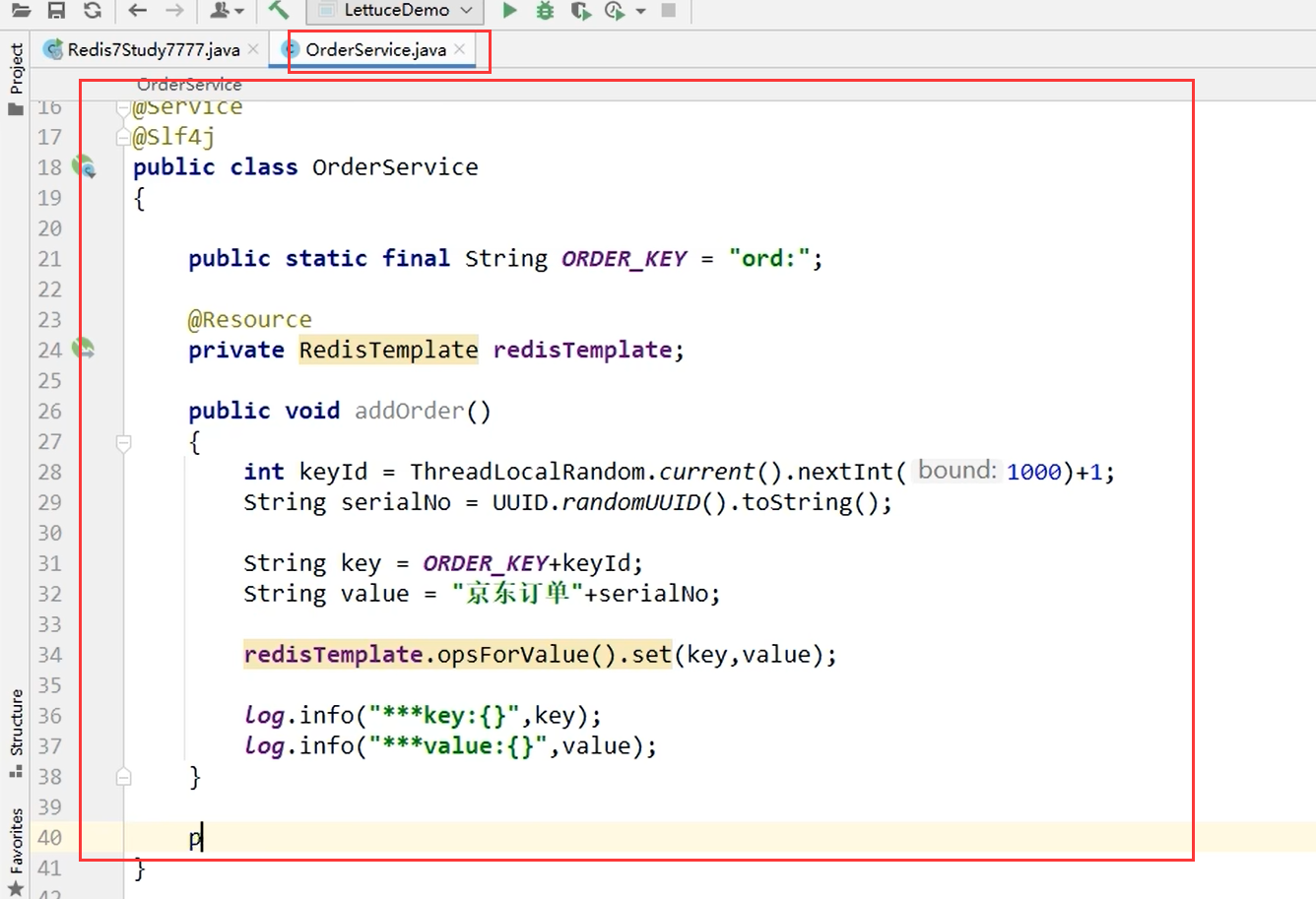Click the ORDER_KEY constant declaration on line 21
This screenshot has height=899, width=1316.
click(x=625, y=258)
